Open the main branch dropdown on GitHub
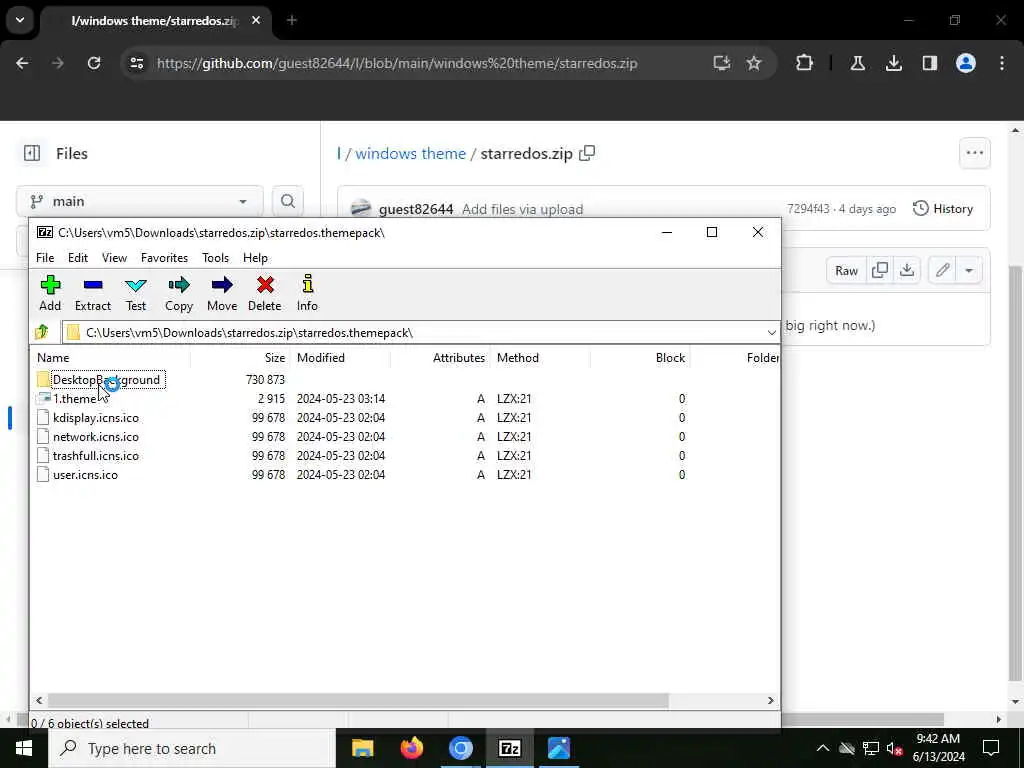 pyautogui.click(x=140, y=201)
